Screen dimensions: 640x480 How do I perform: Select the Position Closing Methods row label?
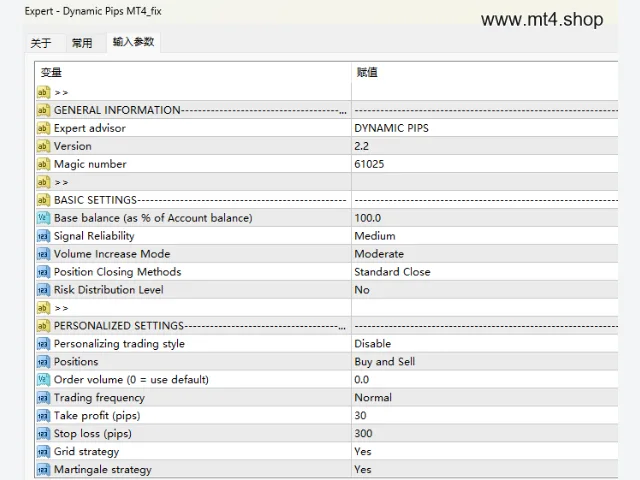[x=118, y=272]
